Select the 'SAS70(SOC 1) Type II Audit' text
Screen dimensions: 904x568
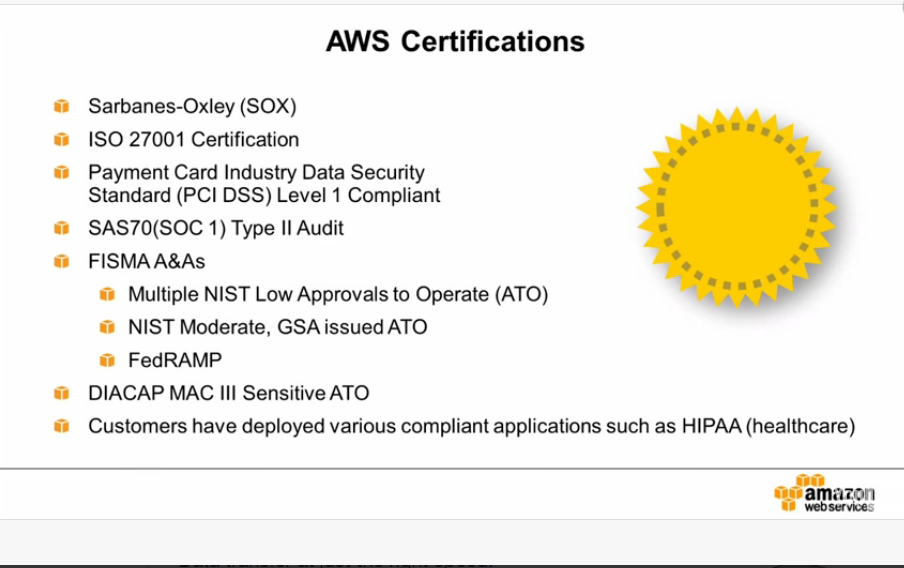click(x=216, y=228)
